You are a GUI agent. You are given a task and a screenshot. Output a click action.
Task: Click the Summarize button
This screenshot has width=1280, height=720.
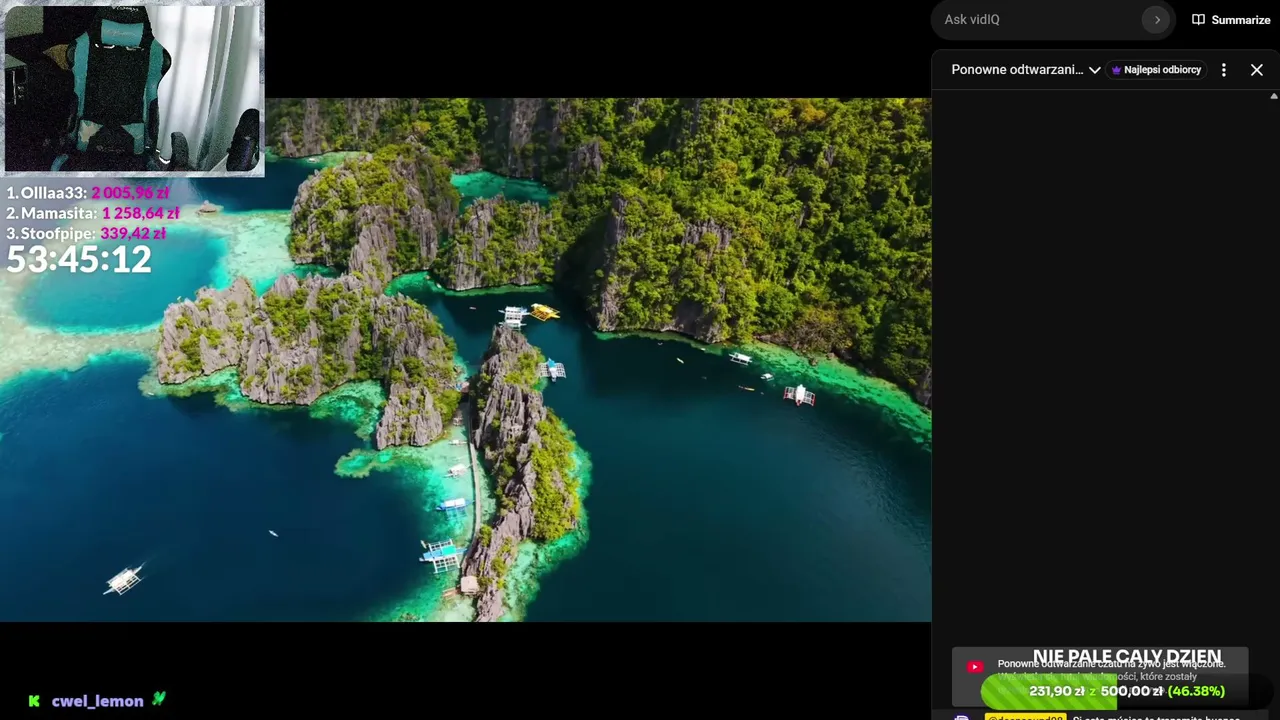(1231, 20)
